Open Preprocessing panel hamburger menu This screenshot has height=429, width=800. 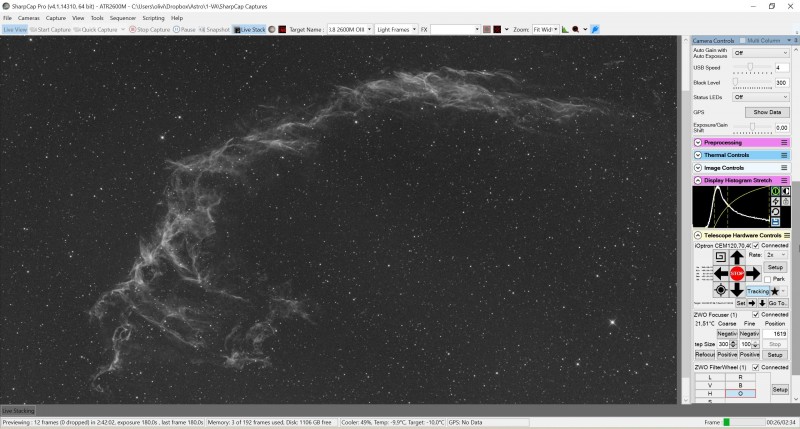[x=784, y=142]
